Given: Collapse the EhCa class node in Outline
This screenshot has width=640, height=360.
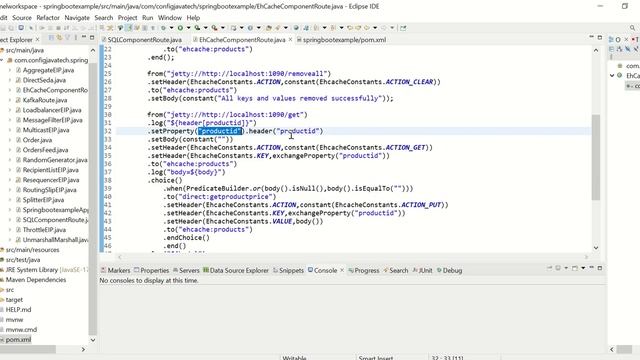Looking at the screenshot, I should [x=612, y=76].
